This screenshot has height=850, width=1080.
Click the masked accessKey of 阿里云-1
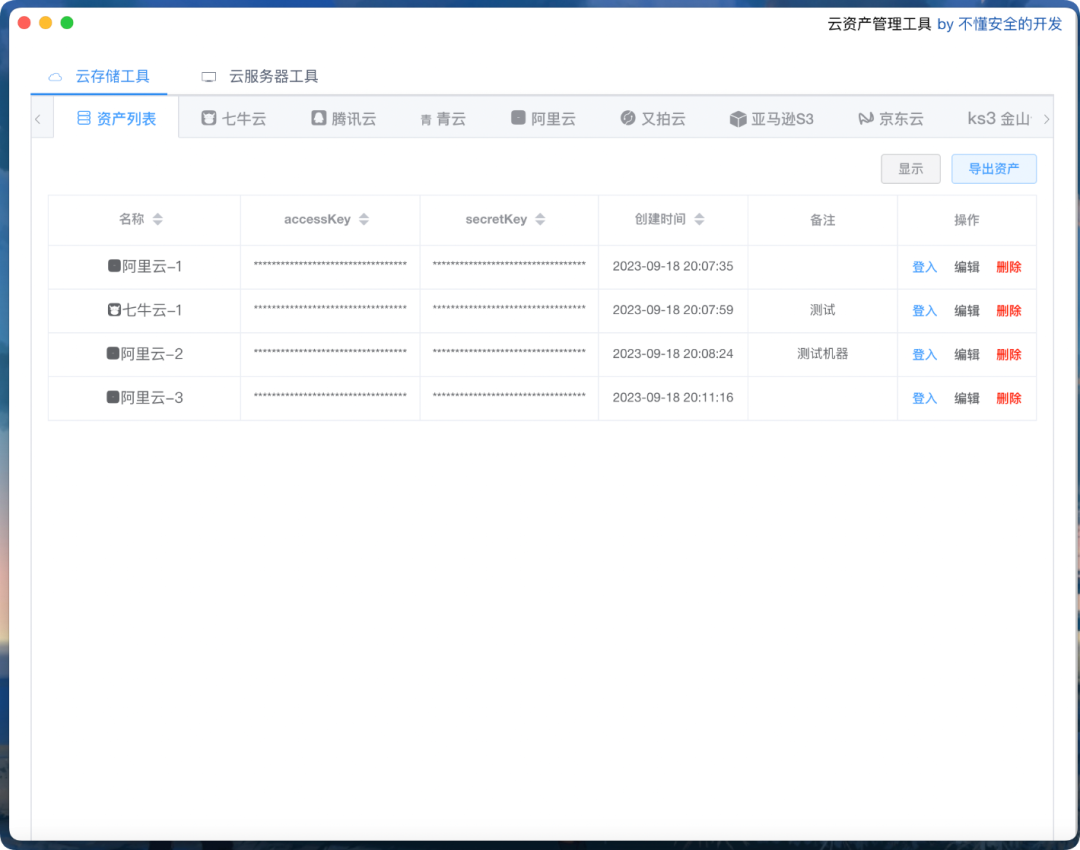pyautogui.click(x=330, y=264)
